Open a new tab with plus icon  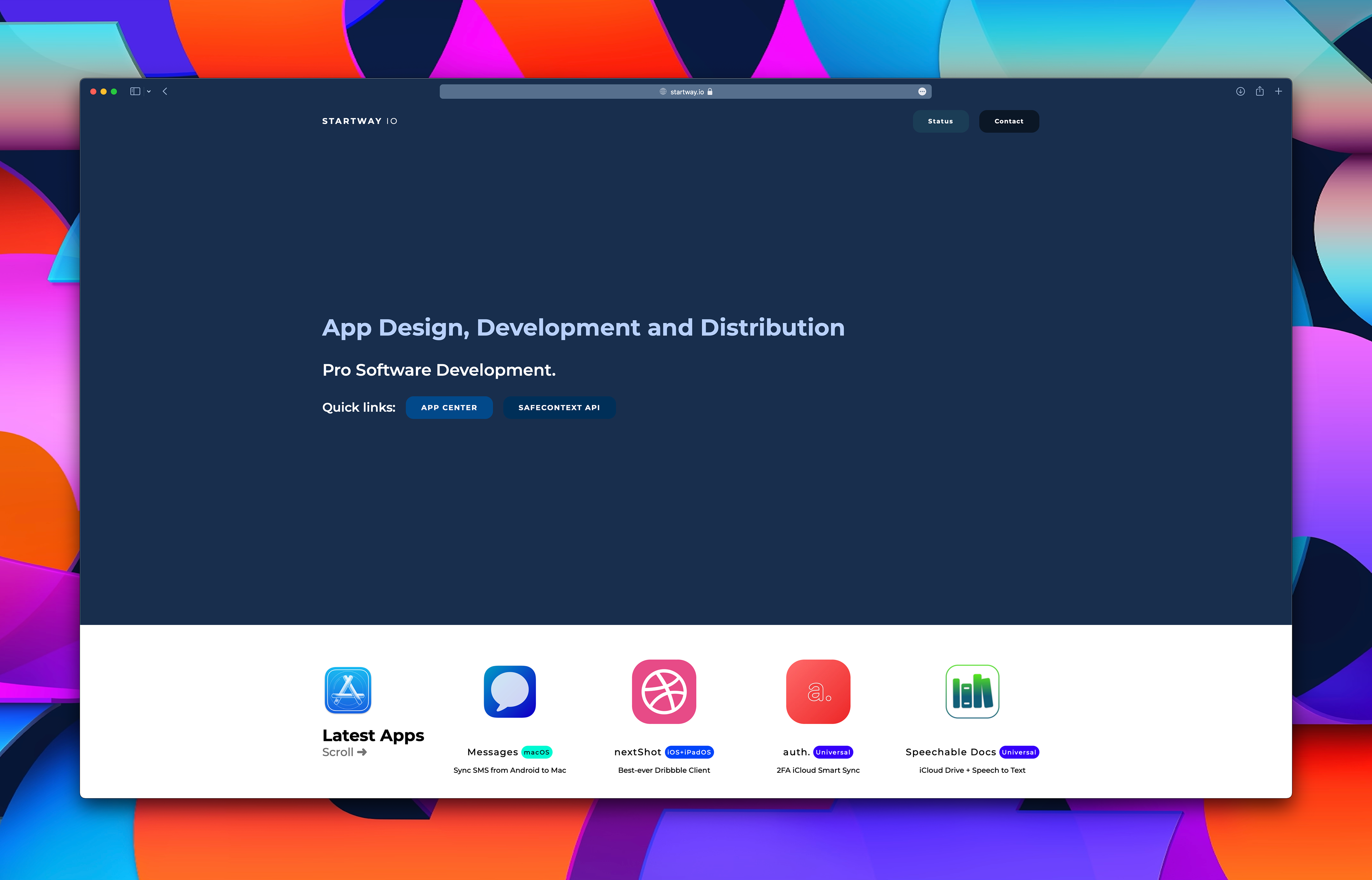coord(1278,92)
